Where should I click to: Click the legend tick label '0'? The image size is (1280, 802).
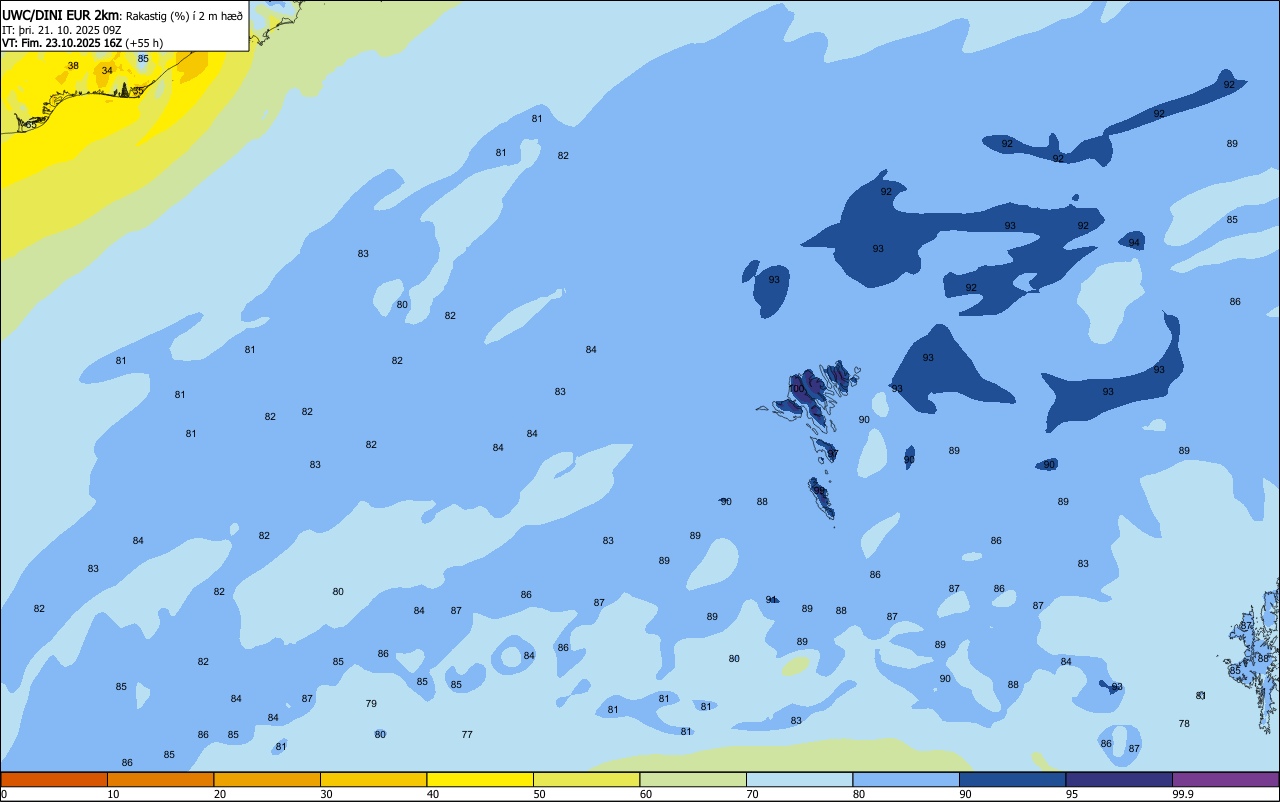click(4, 794)
